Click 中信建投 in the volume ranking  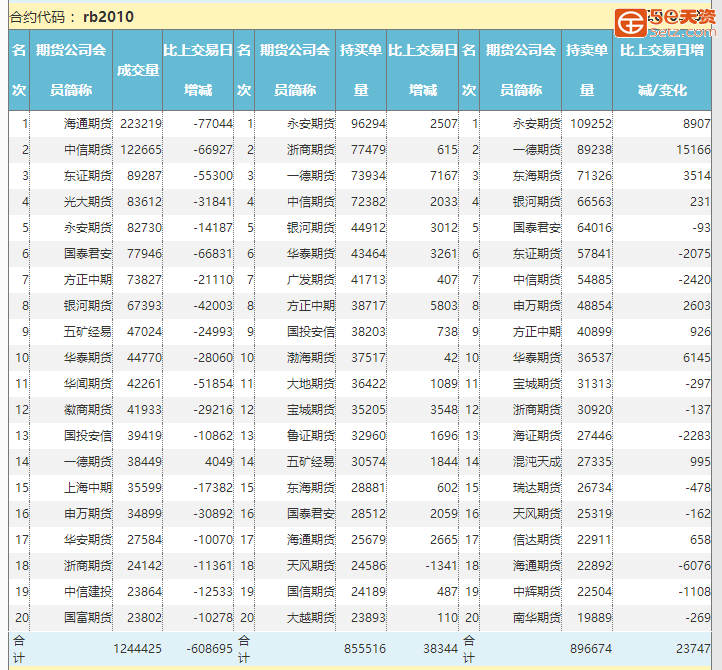(x=88, y=590)
